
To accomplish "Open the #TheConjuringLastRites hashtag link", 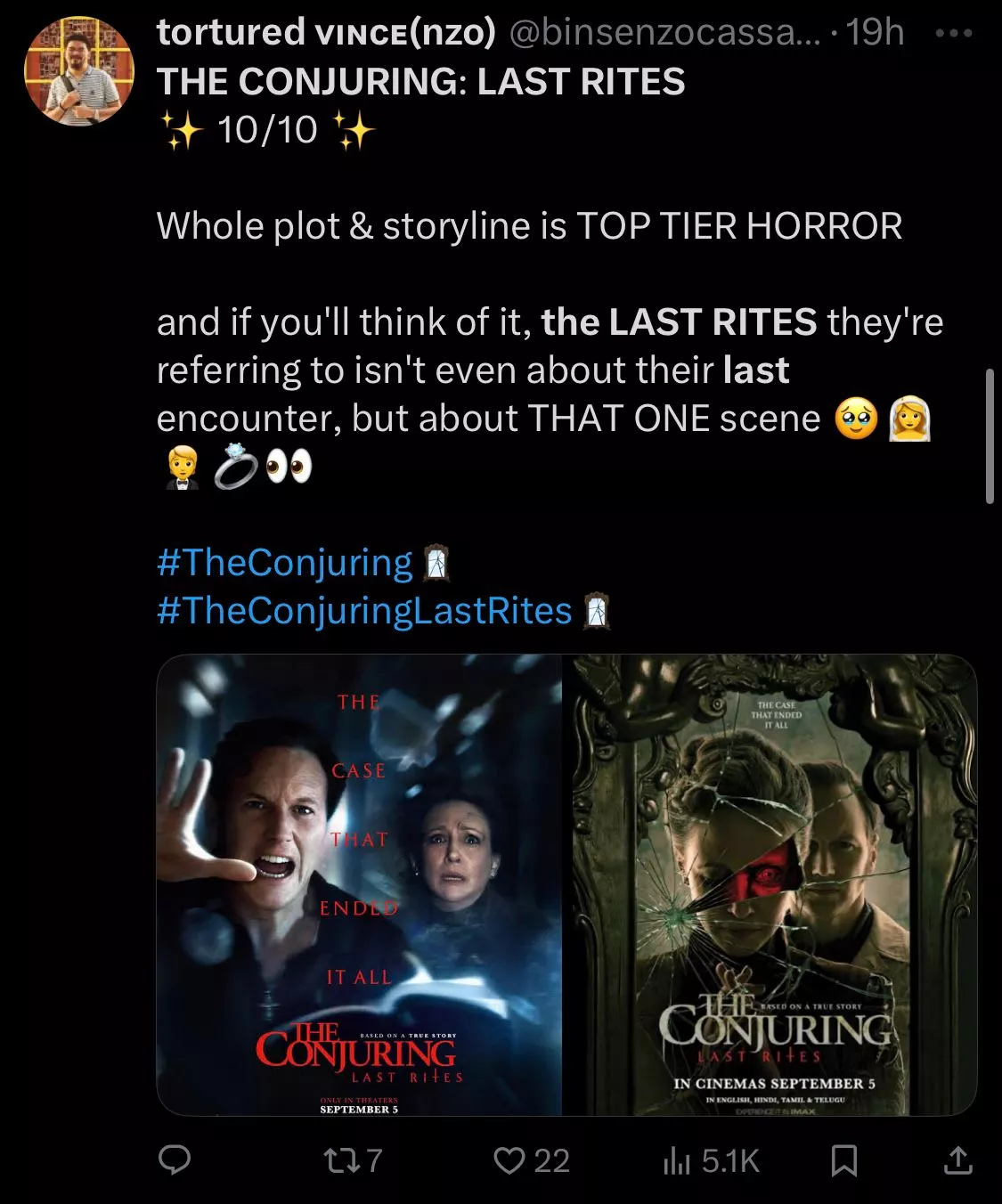I will pyautogui.click(x=364, y=611).
